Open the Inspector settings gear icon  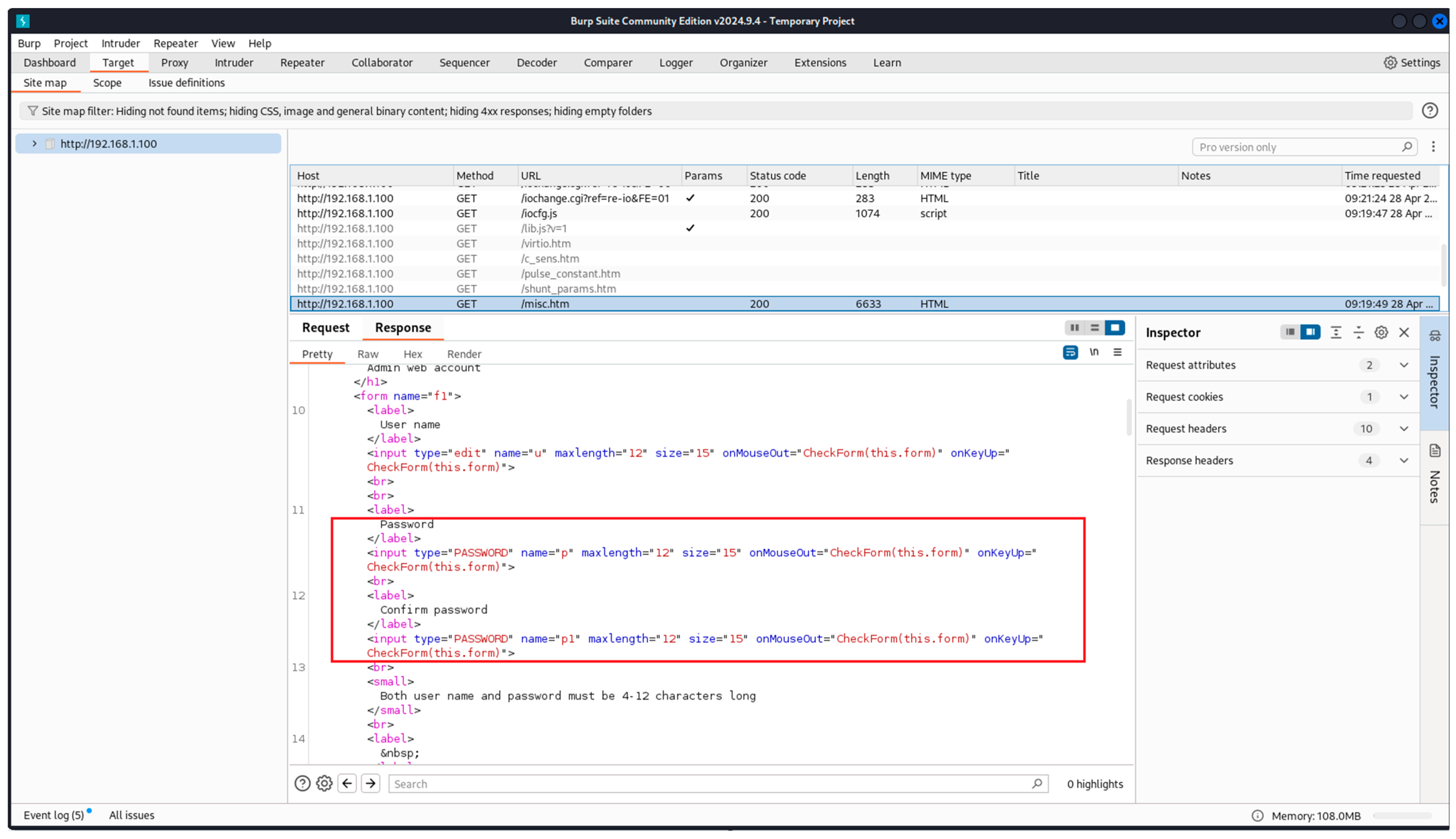1381,332
